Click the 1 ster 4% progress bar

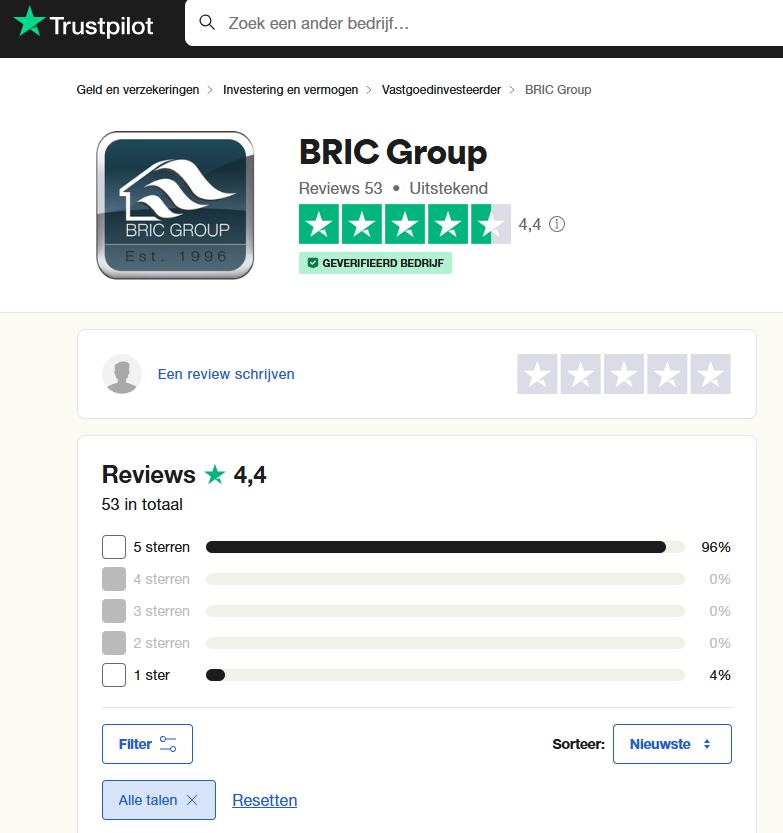click(445, 675)
